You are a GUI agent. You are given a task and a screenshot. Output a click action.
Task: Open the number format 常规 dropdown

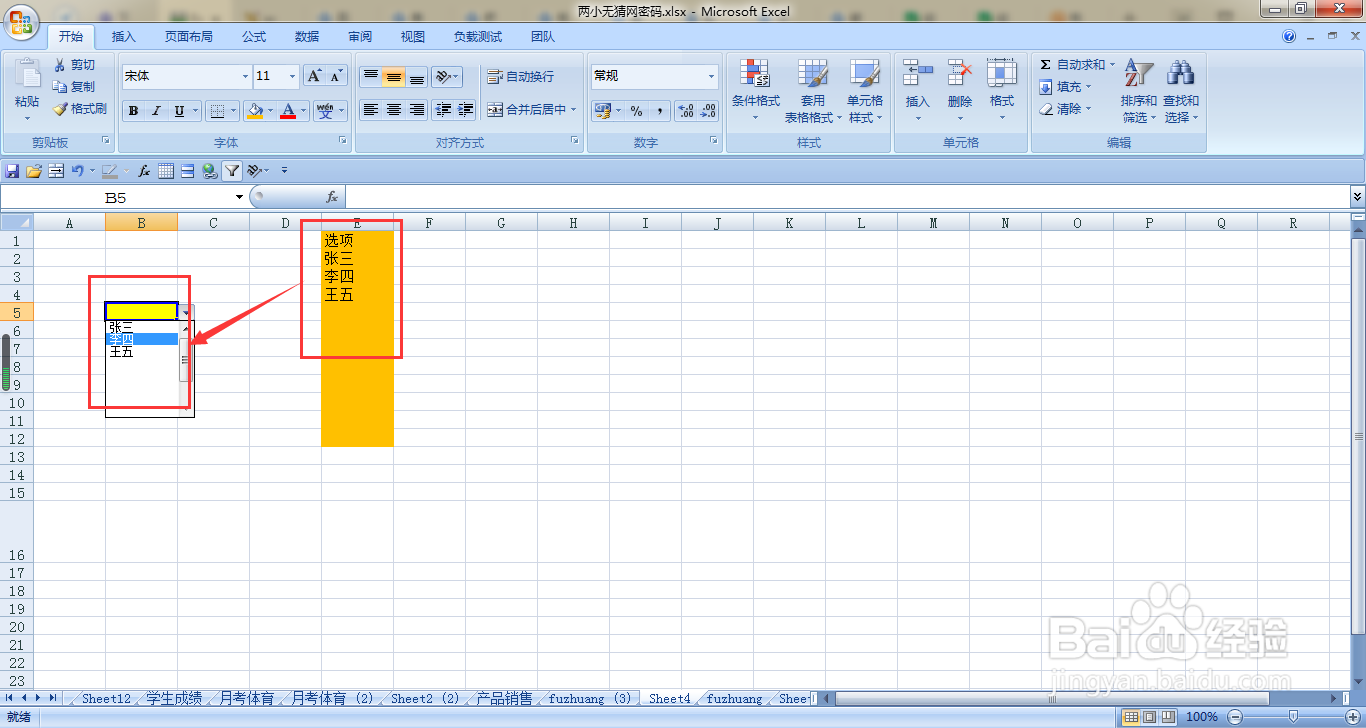(x=711, y=76)
